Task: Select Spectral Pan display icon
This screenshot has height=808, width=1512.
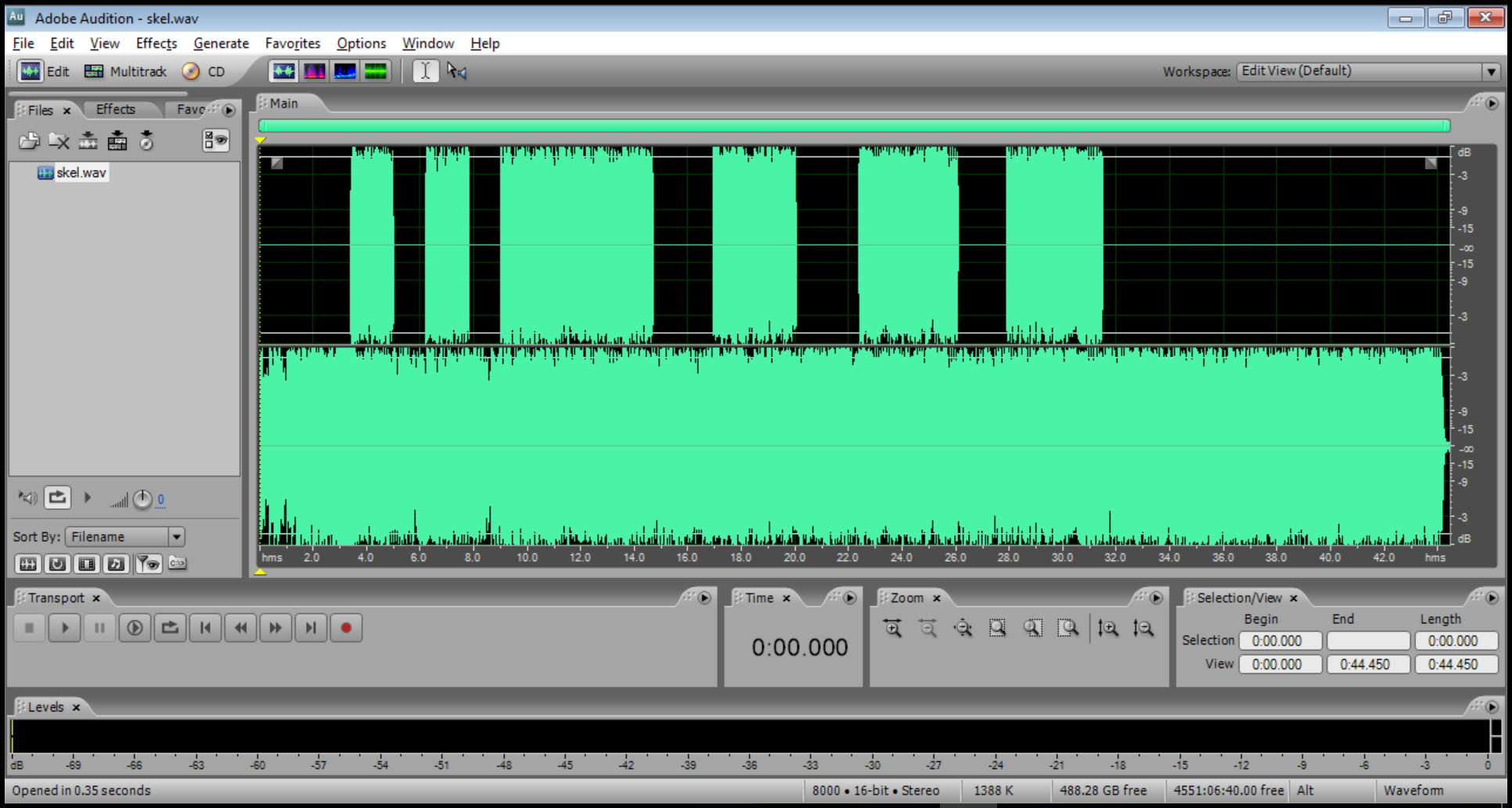Action: pos(345,71)
